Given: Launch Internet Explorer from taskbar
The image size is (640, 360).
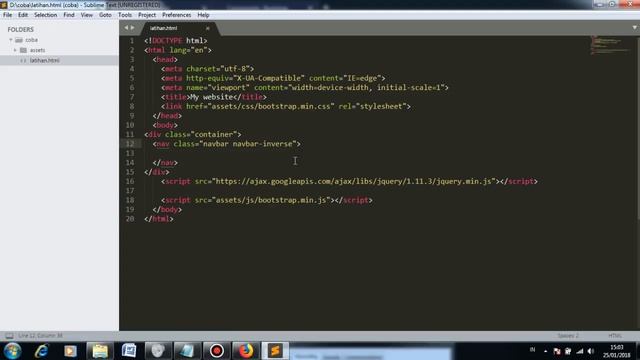Looking at the screenshot, I should [42, 351].
